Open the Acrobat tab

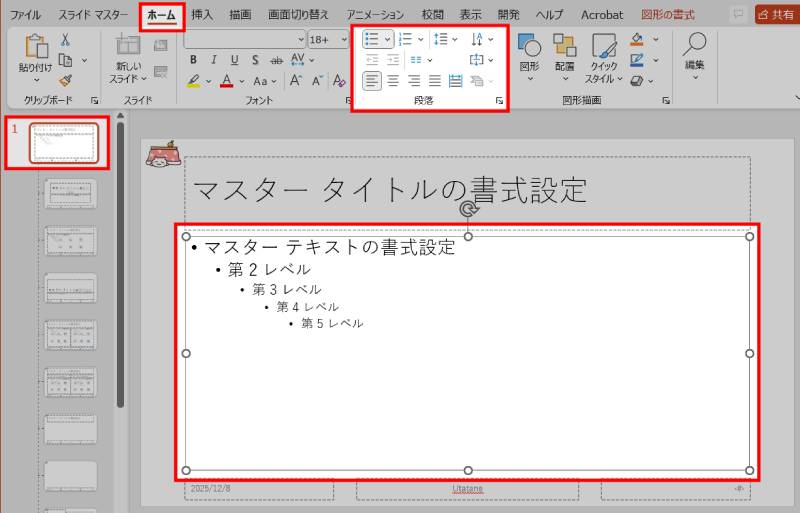602,15
